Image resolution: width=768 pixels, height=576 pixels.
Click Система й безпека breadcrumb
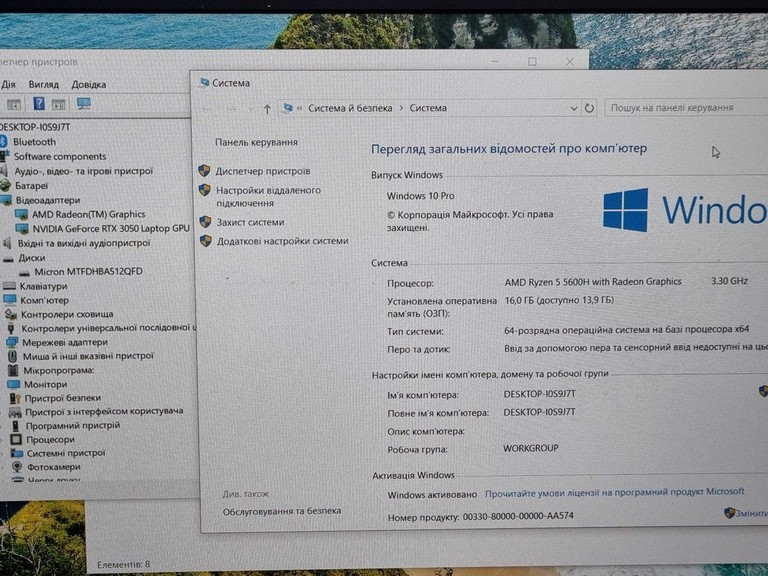[x=350, y=108]
